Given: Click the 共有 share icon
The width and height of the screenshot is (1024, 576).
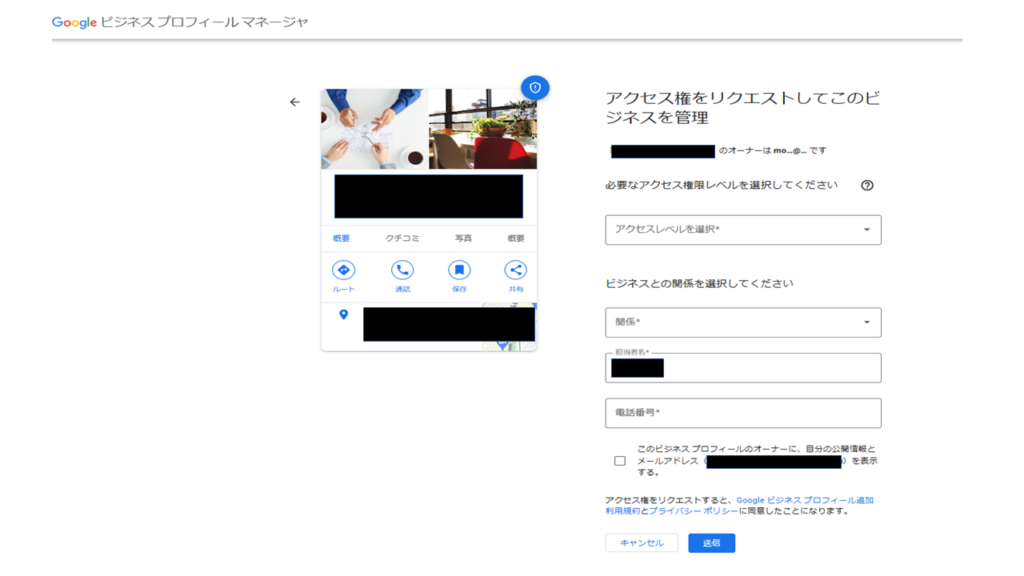Looking at the screenshot, I should [x=516, y=270].
